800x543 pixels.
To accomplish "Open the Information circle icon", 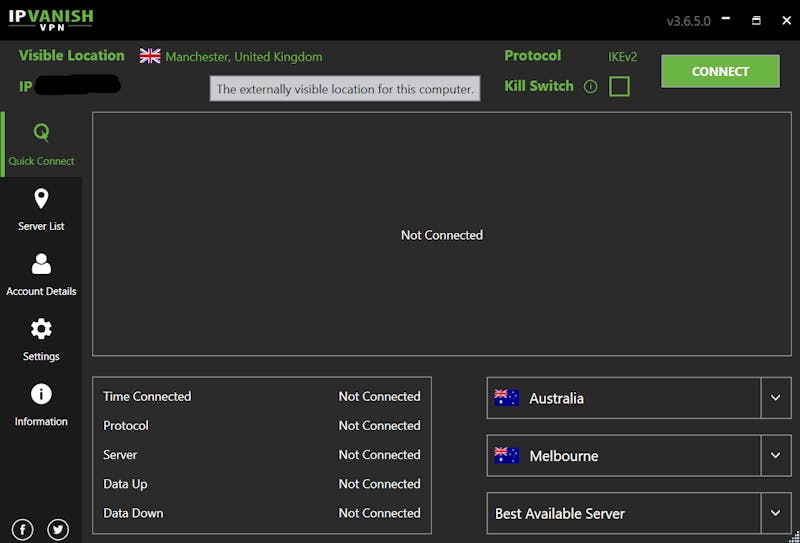I will pos(41,394).
